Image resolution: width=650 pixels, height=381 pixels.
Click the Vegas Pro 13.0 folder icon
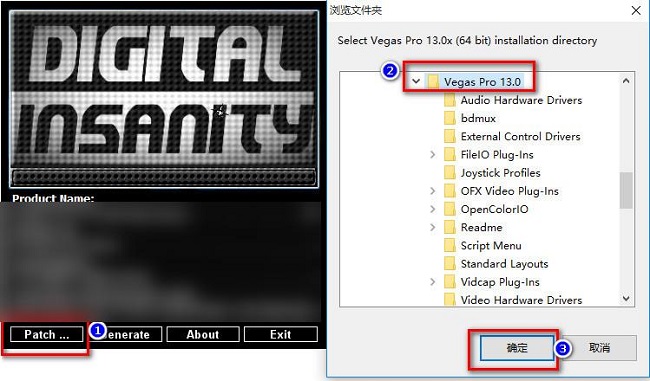pyautogui.click(x=433, y=82)
